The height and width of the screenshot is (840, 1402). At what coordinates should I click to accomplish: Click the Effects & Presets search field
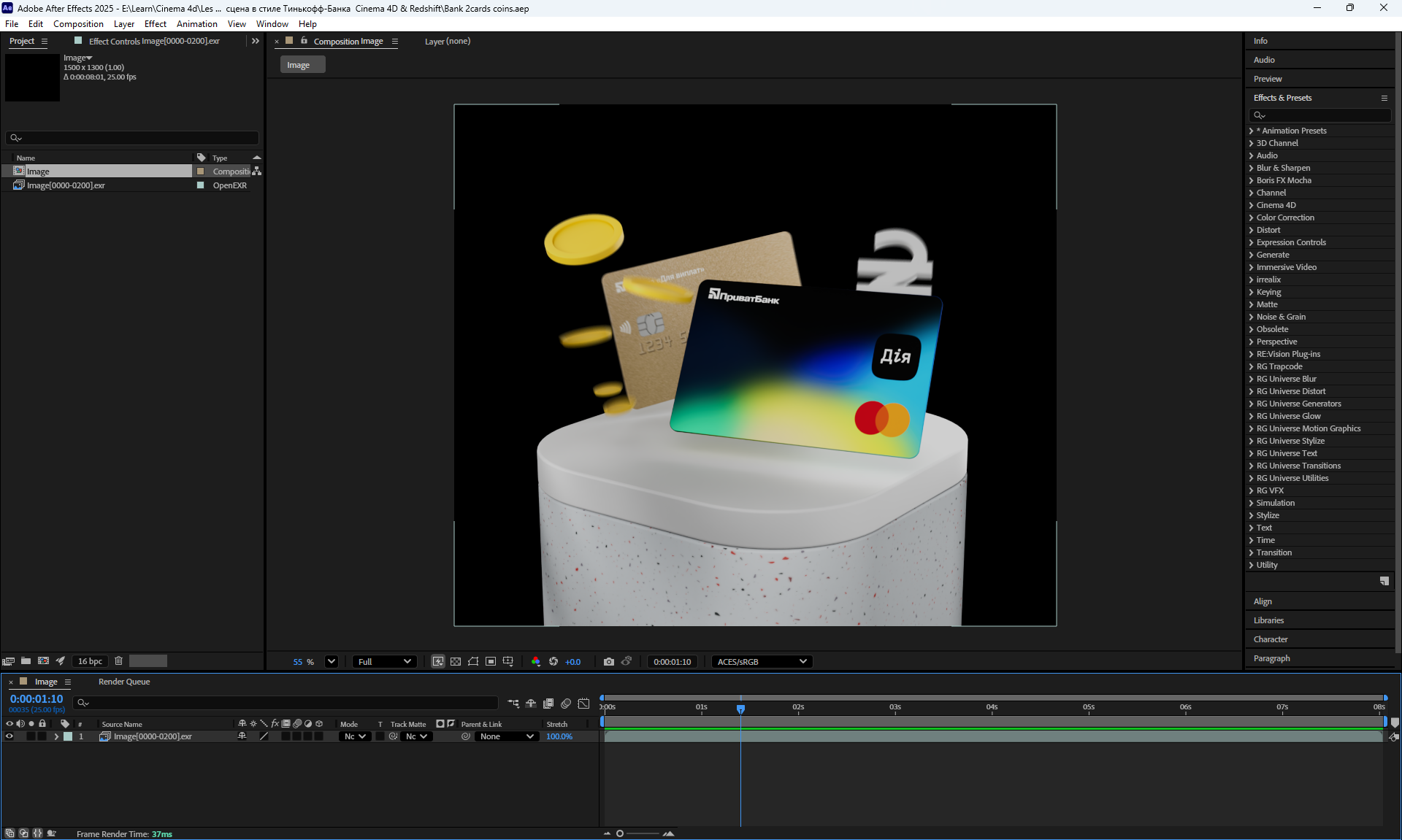[x=1320, y=115]
